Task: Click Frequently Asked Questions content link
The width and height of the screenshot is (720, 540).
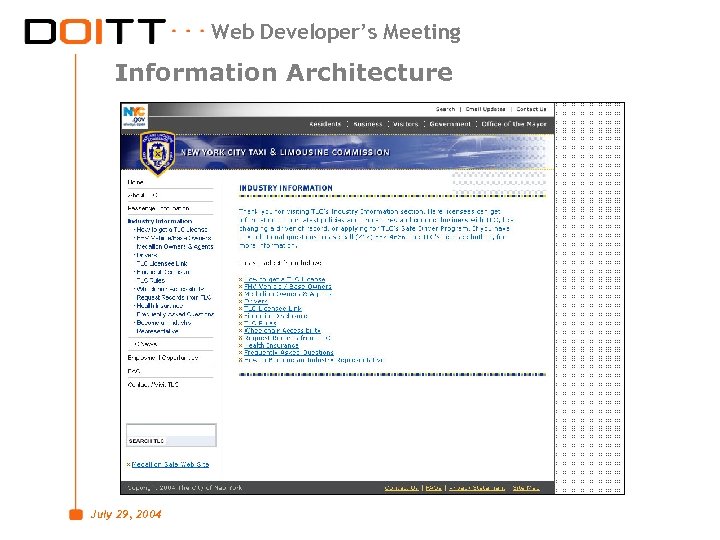Action: (x=289, y=353)
